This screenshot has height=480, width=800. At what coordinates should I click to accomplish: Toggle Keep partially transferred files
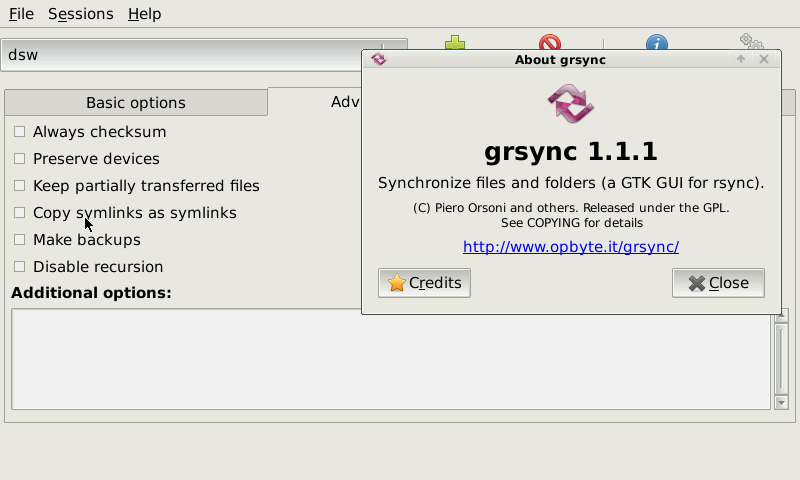coord(19,186)
